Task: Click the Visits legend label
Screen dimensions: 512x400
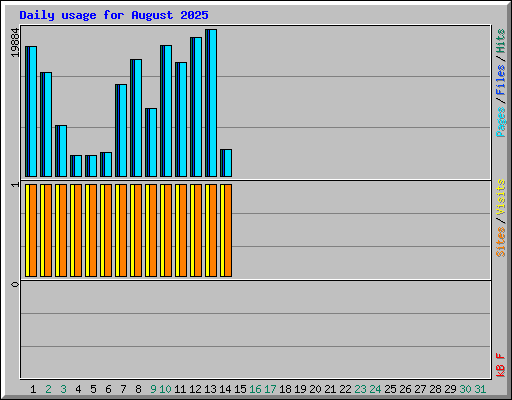Action: tap(501, 197)
